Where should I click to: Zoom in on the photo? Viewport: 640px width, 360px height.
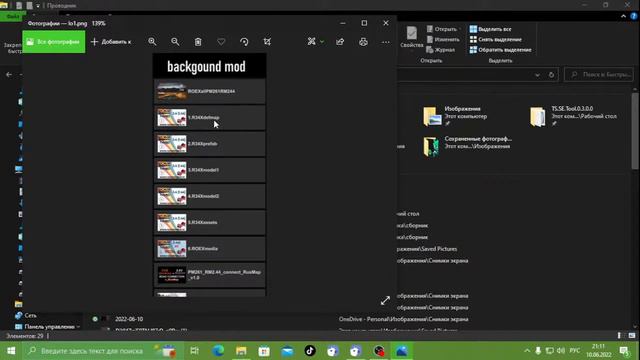click(x=152, y=42)
